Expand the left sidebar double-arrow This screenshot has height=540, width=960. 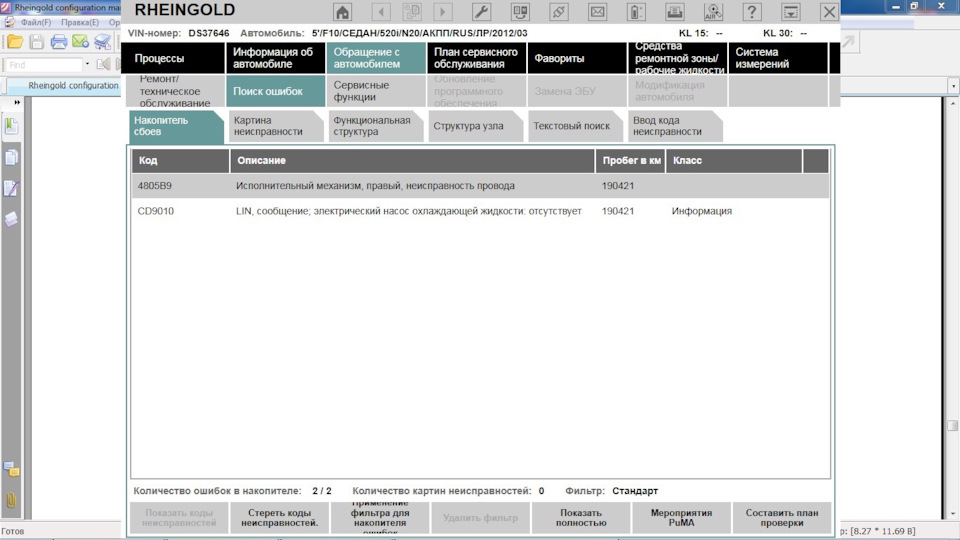[x=17, y=102]
